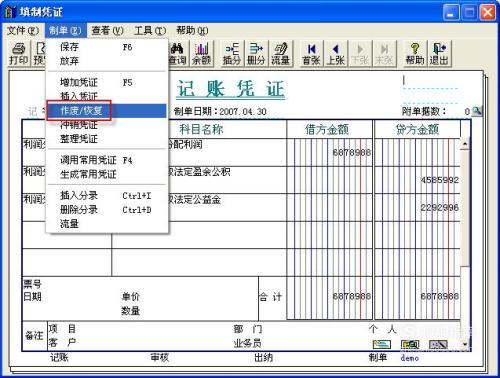Click the 合计 debit total 6878988

point(351,296)
